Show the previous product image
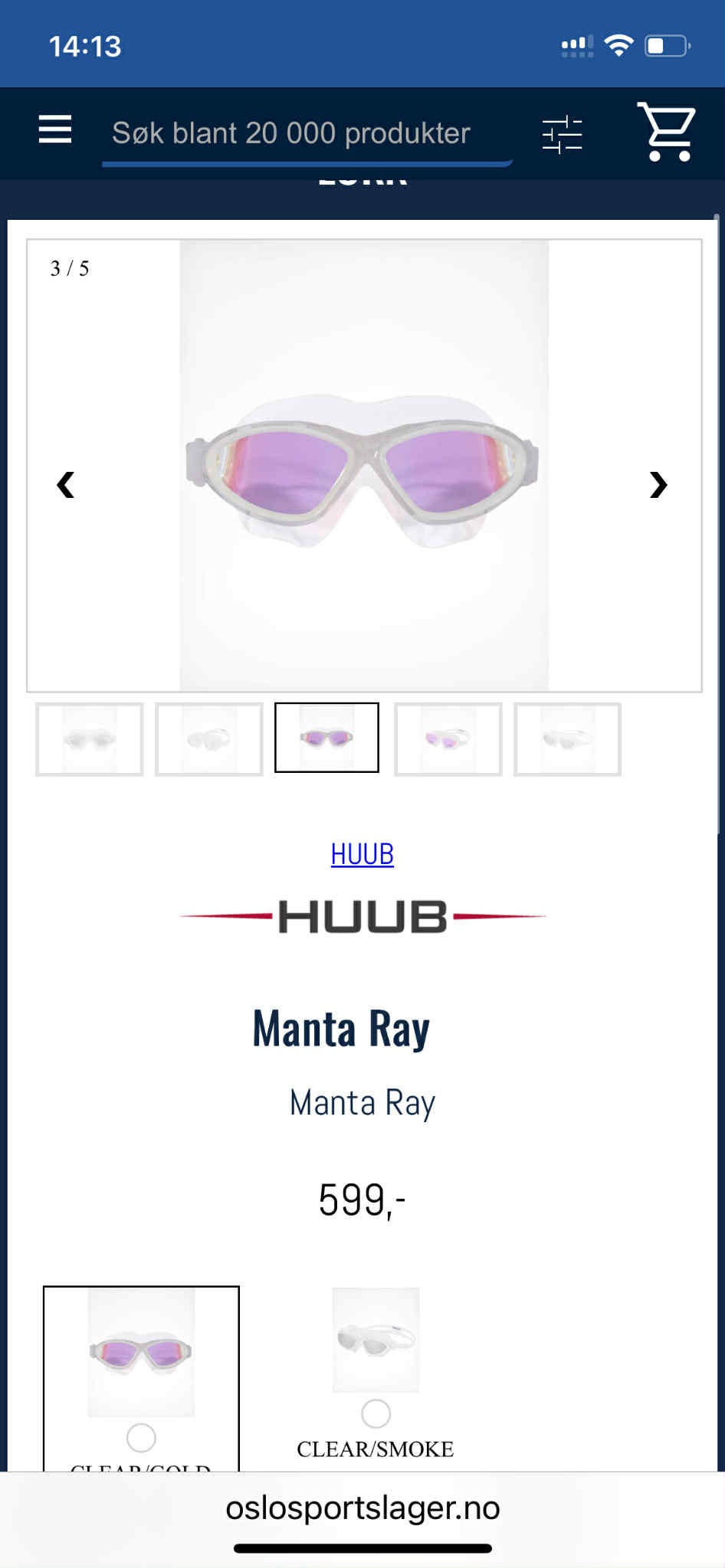 [66, 484]
